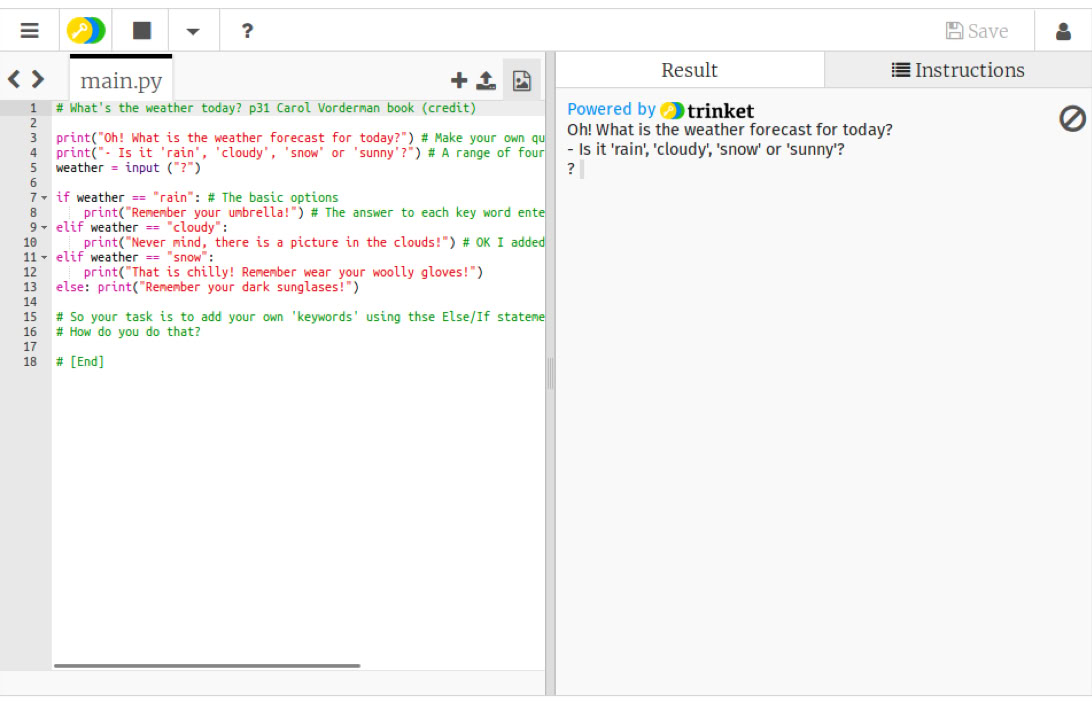Switch to the Instructions tab
This screenshot has width=1092, height=702.
pos(958,70)
